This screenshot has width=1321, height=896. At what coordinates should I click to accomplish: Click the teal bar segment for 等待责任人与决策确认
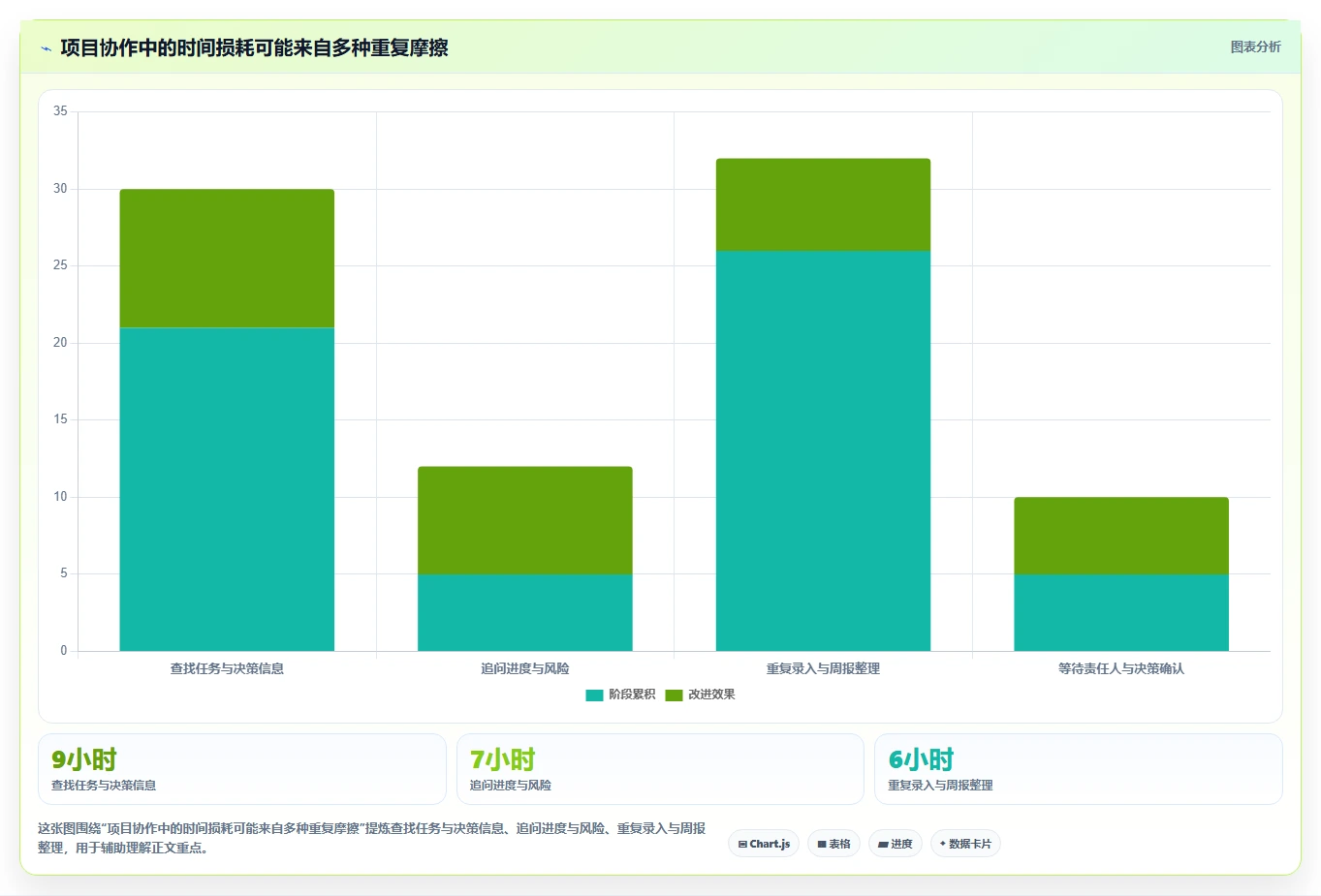[1121, 612]
